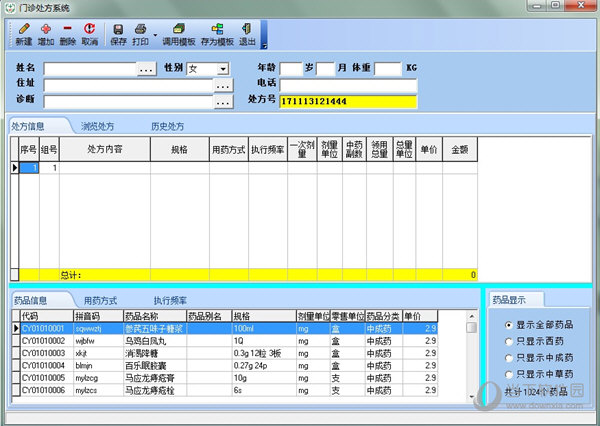Switch to the 处方信息 tab
The height and width of the screenshot is (426, 600).
pyautogui.click(x=28, y=126)
